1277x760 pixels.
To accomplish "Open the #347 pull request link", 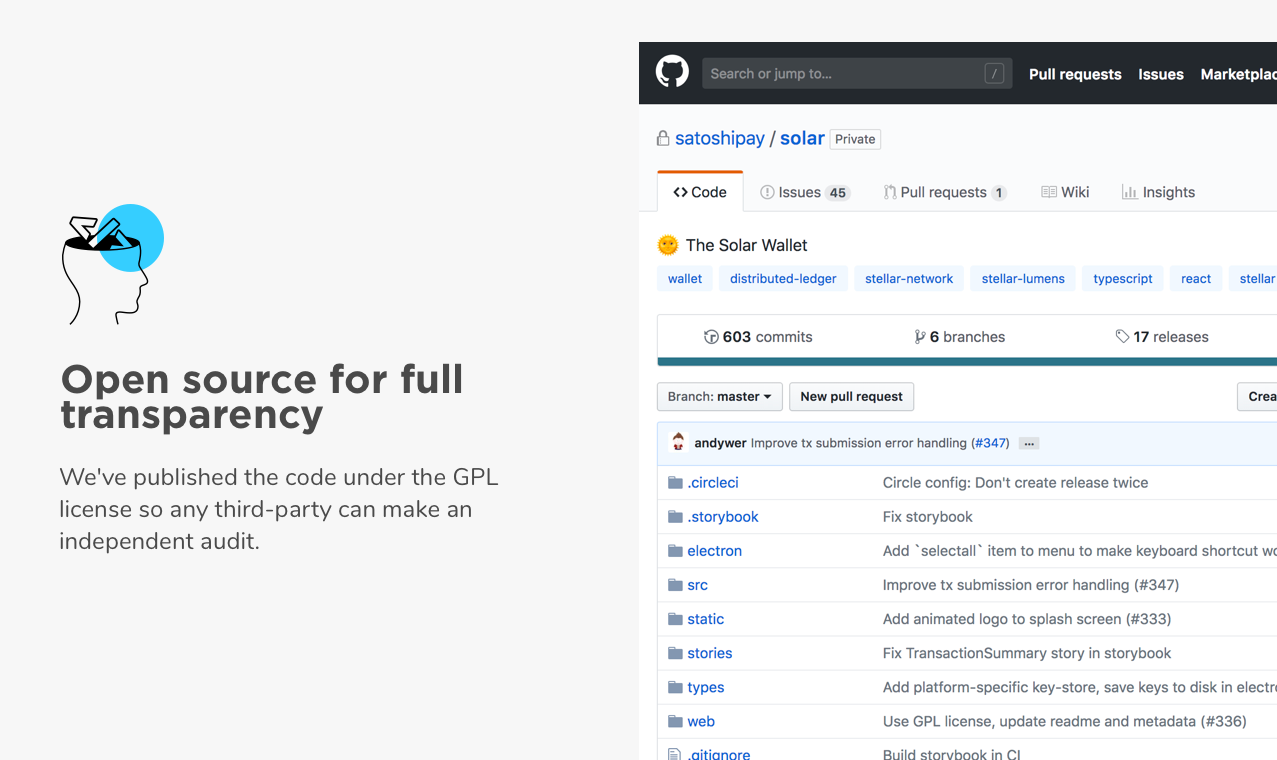I will [x=991, y=443].
